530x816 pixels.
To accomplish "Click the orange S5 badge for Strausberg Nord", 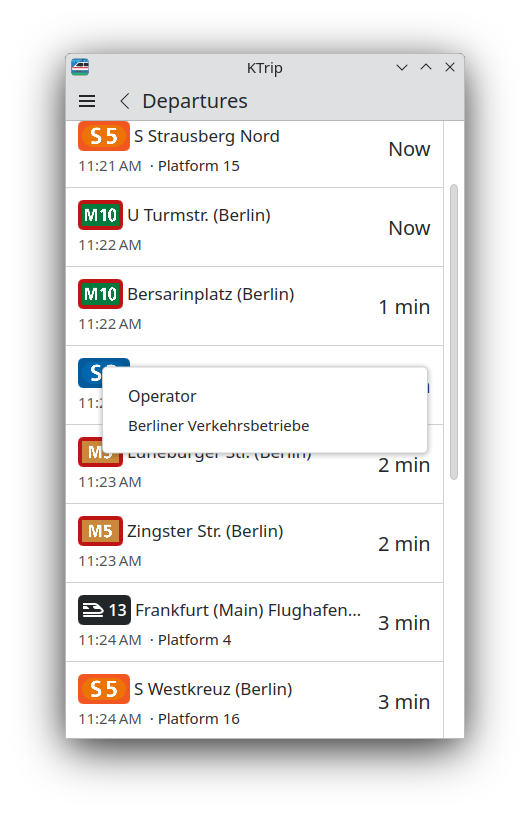I will pyautogui.click(x=104, y=136).
